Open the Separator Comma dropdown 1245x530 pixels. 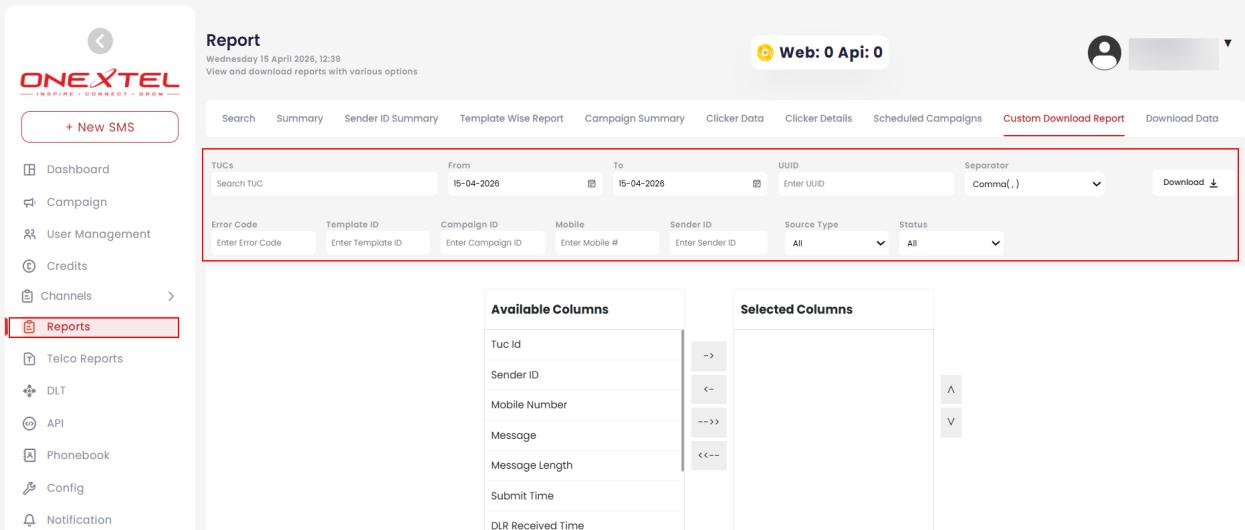pos(1034,184)
